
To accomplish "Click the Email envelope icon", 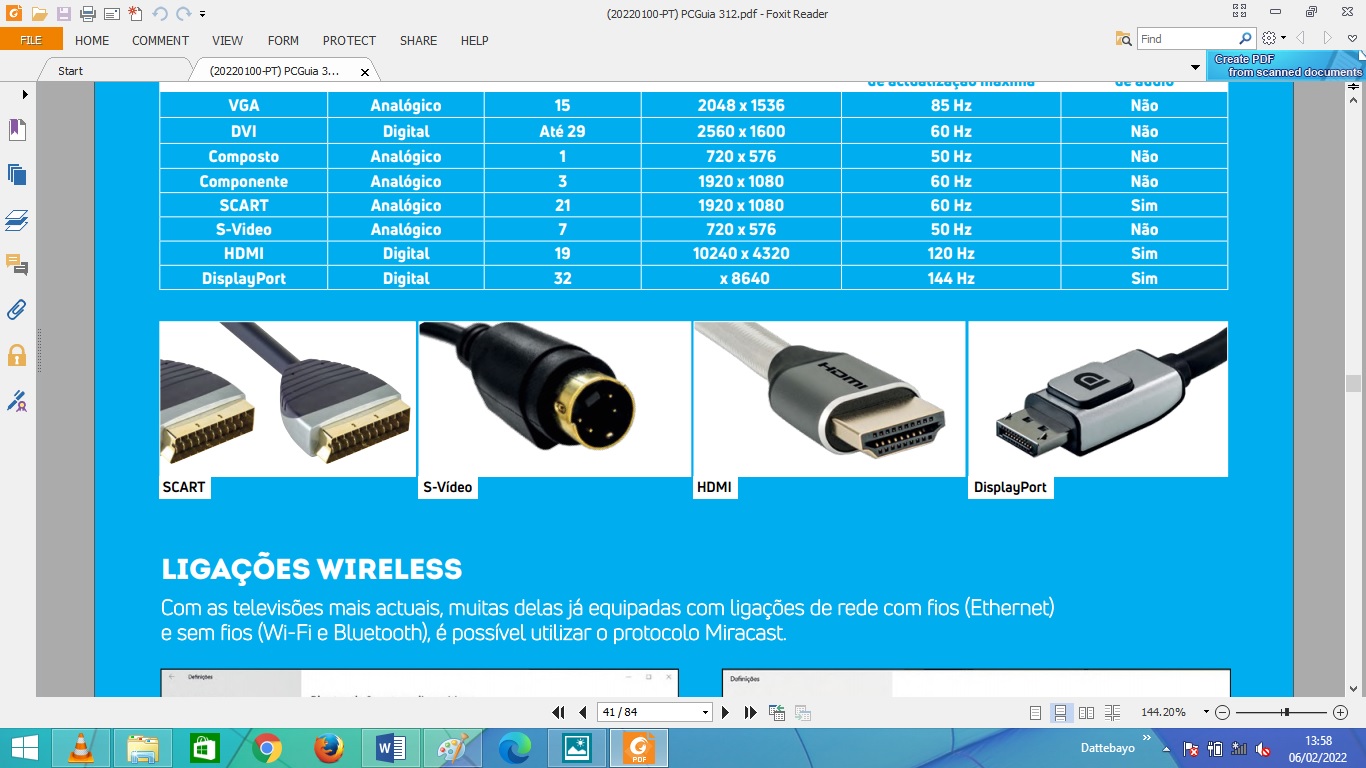I will pyautogui.click(x=112, y=14).
